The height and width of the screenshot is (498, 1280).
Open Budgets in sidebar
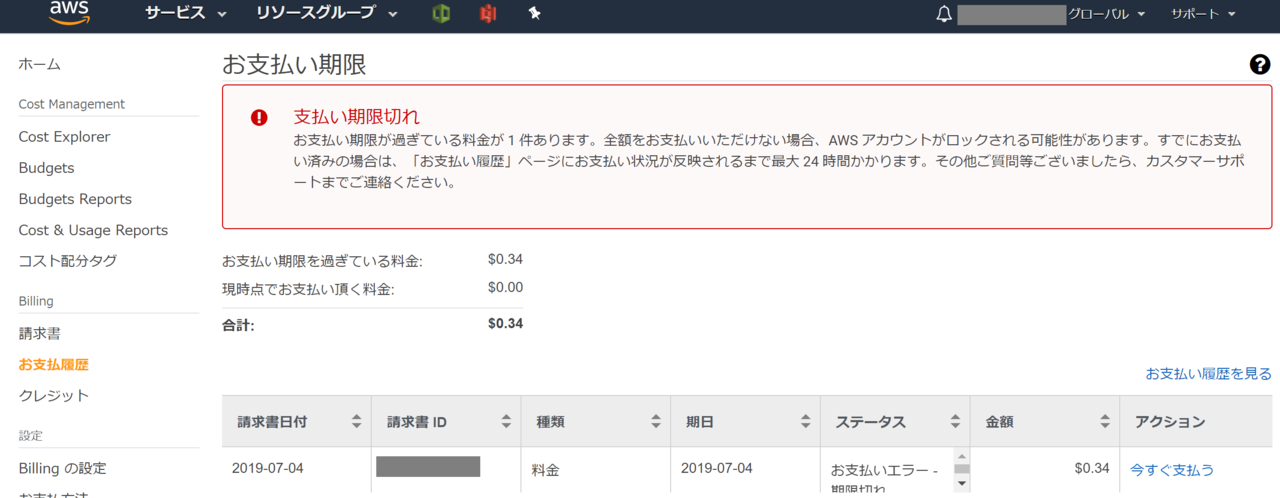click(x=46, y=168)
